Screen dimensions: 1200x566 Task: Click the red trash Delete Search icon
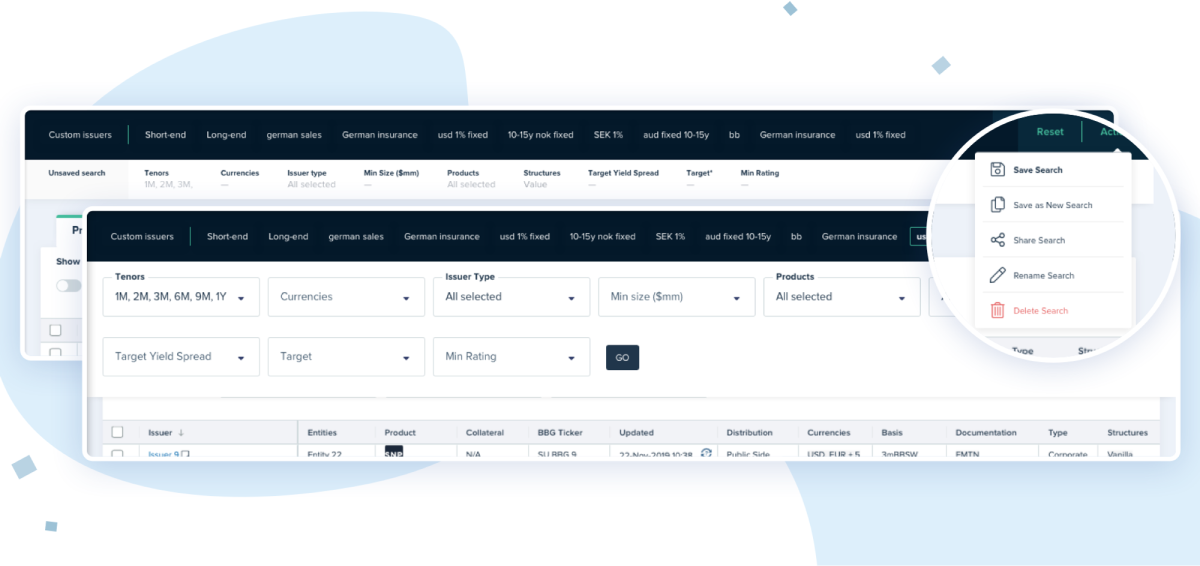tap(997, 311)
